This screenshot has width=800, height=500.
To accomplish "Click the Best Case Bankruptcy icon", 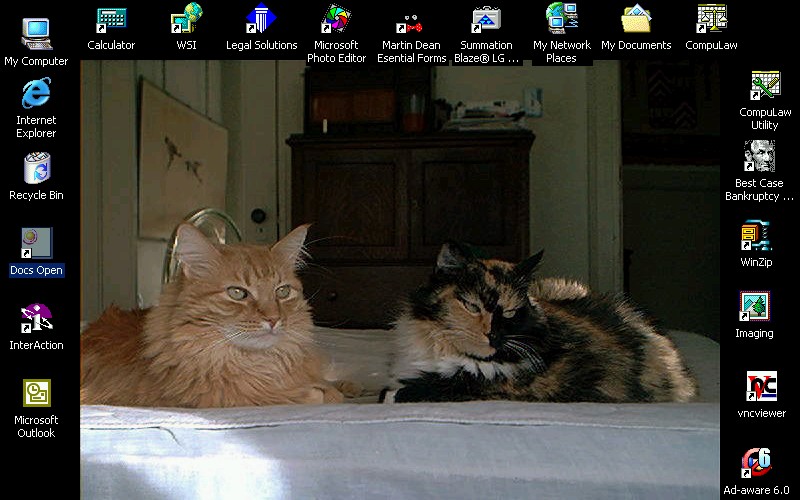I will [759, 156].
